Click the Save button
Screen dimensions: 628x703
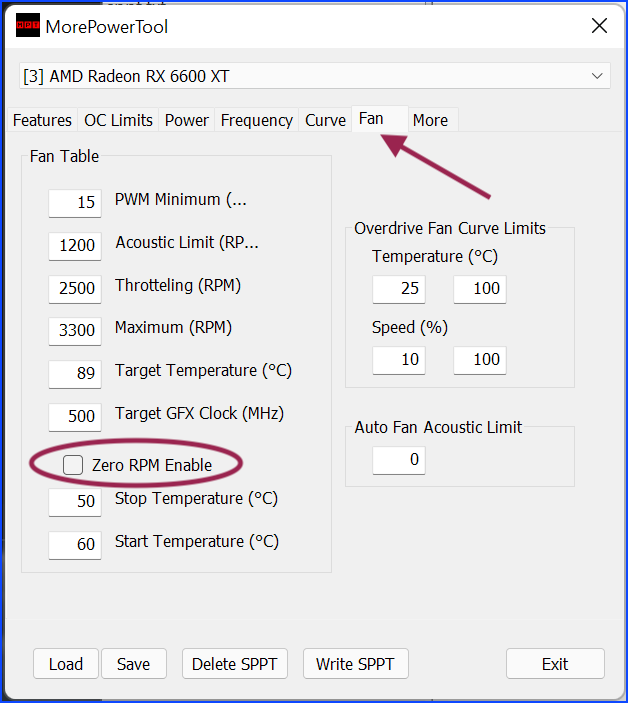134,664
